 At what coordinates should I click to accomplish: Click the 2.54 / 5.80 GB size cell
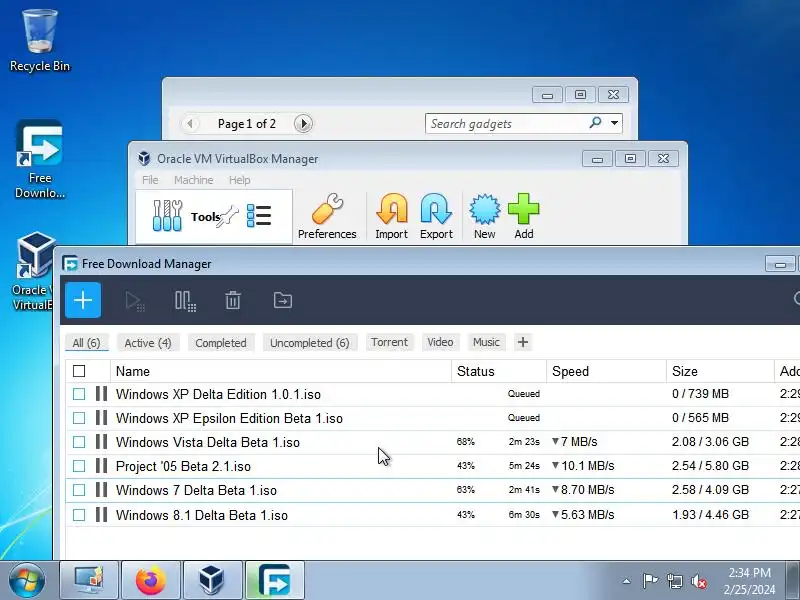pos(710,466)
